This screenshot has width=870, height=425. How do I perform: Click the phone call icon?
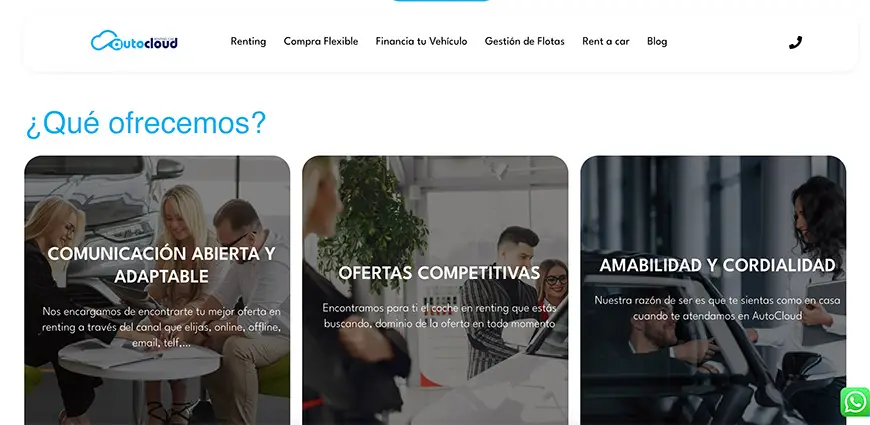coord(795,43)
